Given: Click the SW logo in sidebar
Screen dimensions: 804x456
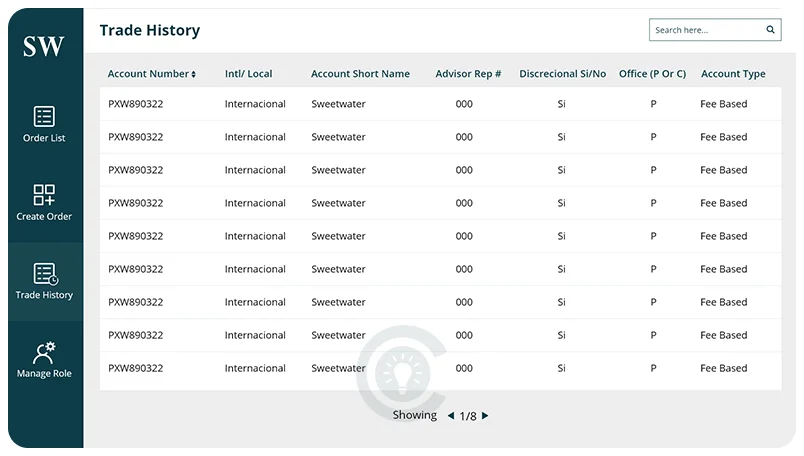Looking at the screenshot, I should [44, 46].
